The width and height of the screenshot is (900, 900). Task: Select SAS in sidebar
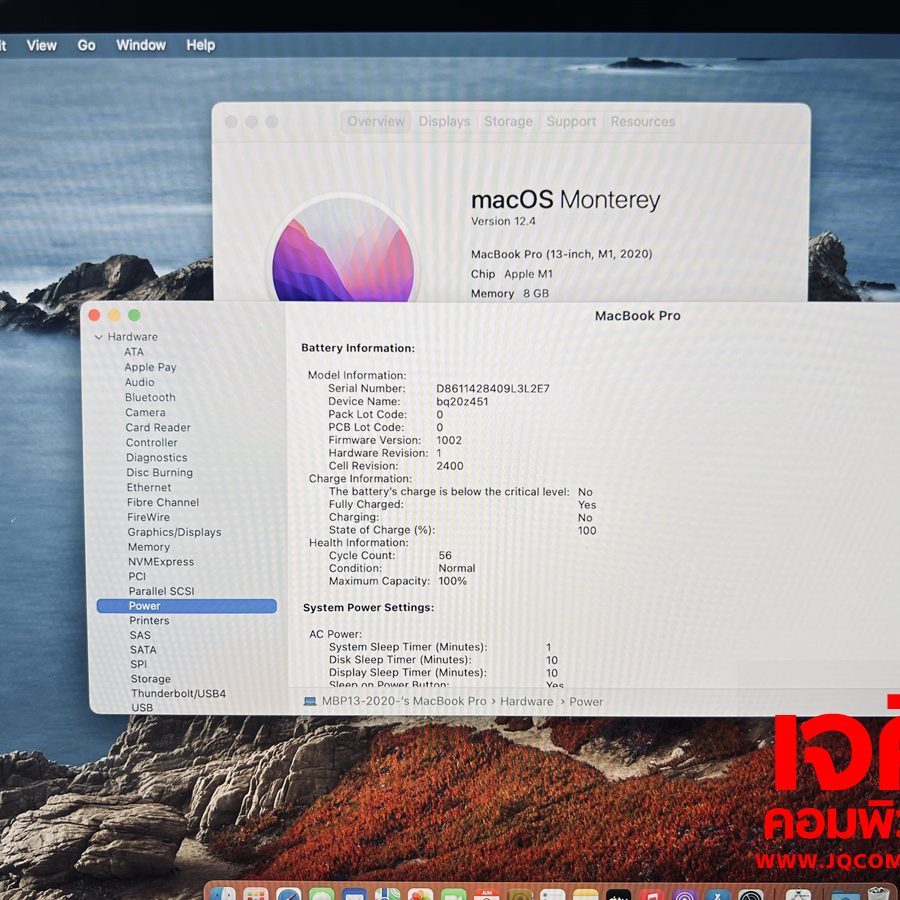click(140, 635)
